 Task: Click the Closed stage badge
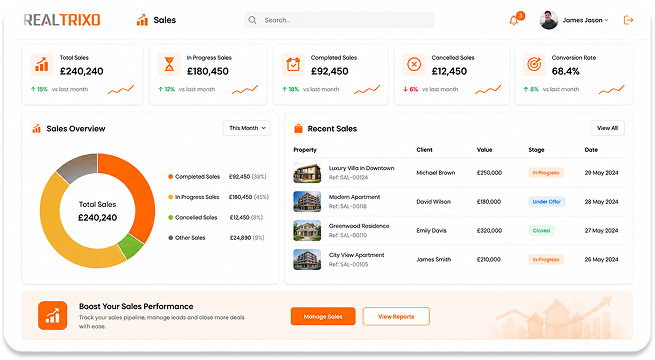pyautogui.click(x=541, y=231)
